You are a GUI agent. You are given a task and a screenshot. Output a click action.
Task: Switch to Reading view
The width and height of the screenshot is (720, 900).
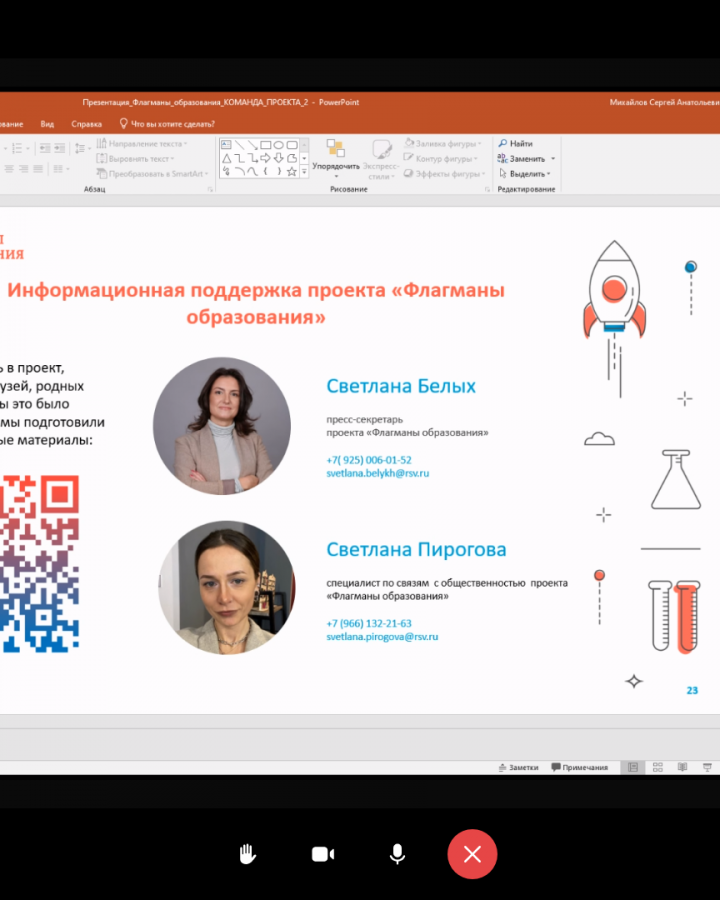(682, 767)
